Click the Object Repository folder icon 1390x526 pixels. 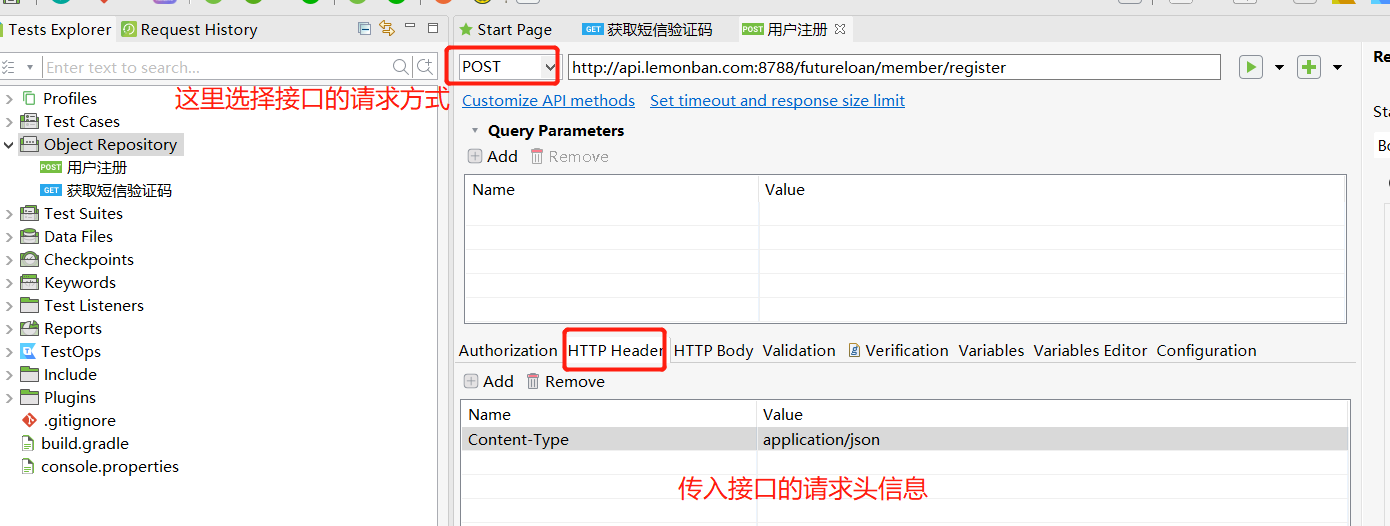point(29,144)
